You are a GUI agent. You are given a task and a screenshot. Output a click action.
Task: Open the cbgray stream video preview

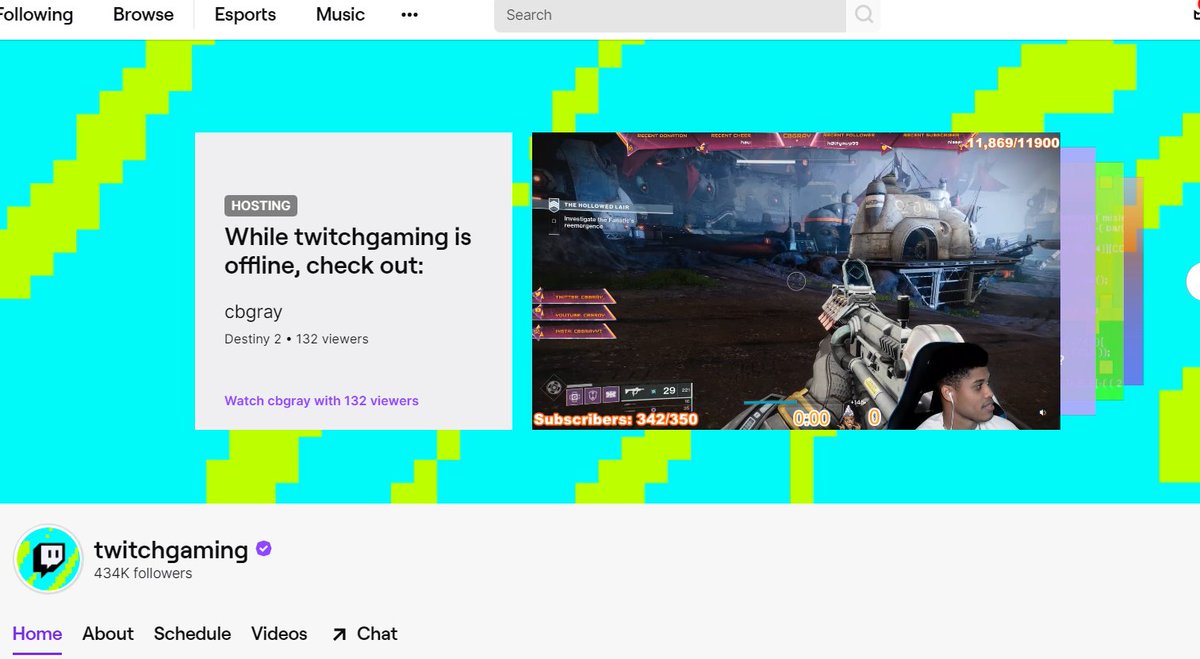click(x=795, y=281)
